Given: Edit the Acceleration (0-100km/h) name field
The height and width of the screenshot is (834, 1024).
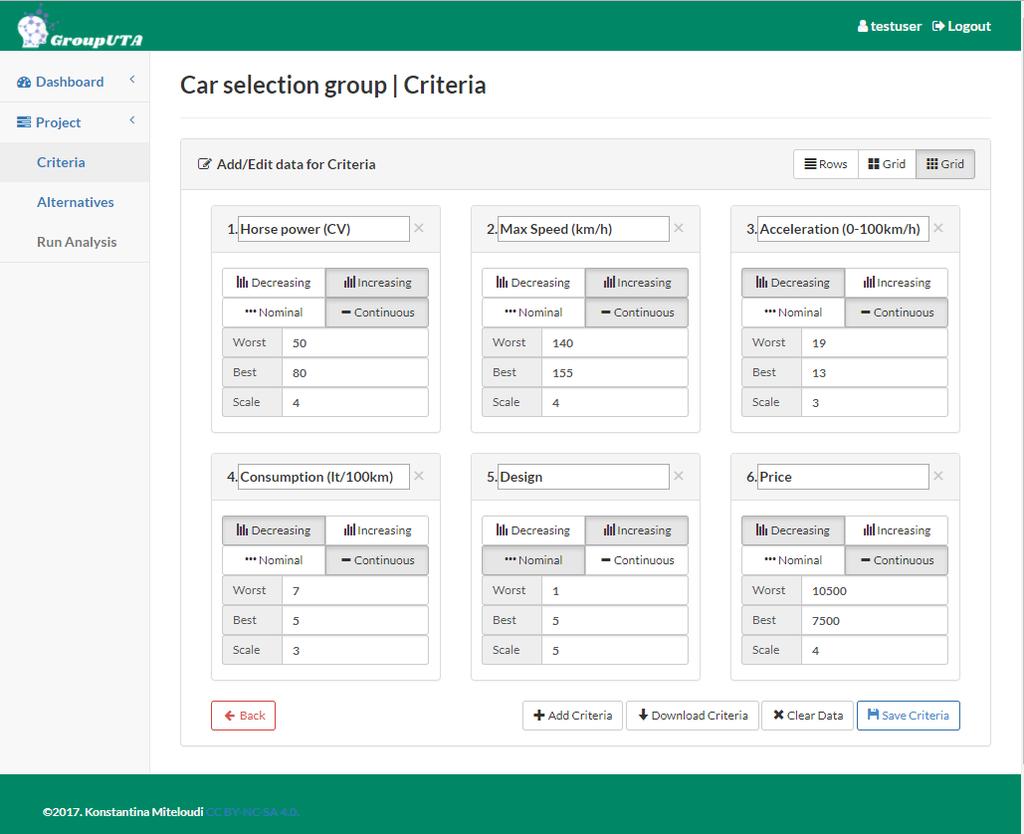Looking at the screenshot, I should (843, 229).
